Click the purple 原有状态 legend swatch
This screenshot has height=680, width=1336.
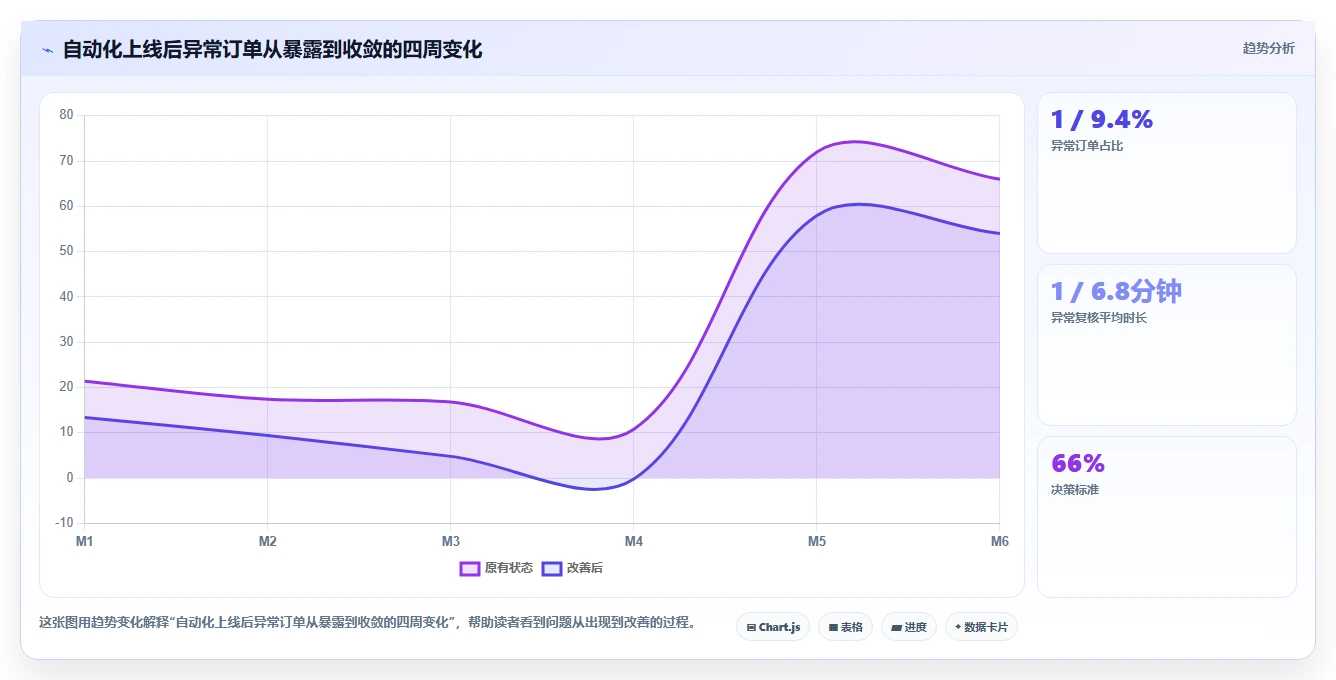(x=470, y=568)
